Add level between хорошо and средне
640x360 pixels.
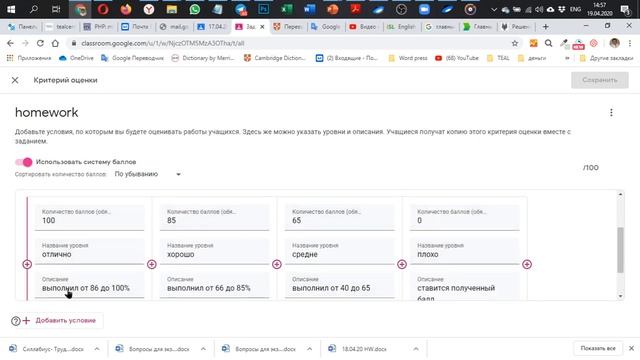tap(277, 264)
